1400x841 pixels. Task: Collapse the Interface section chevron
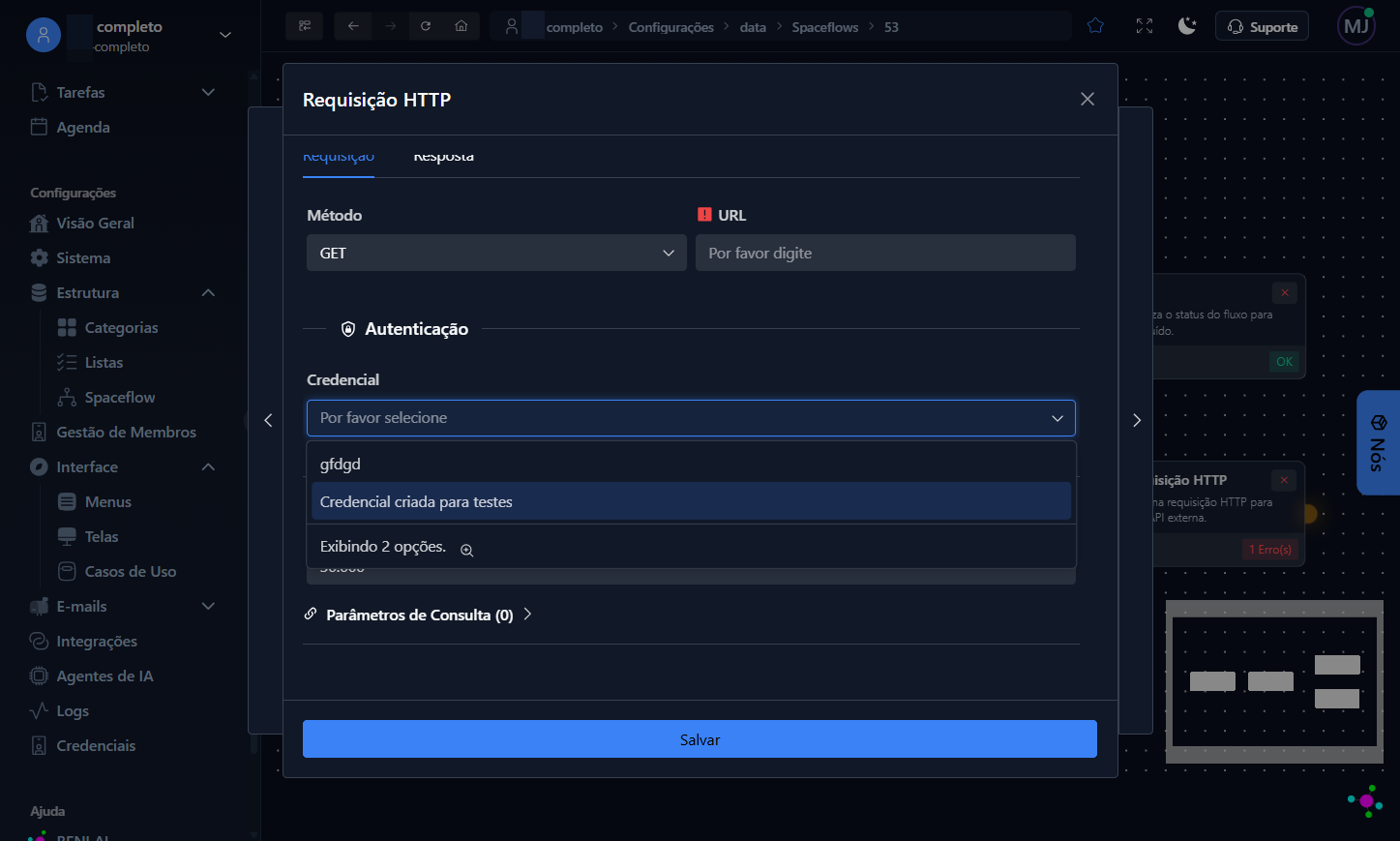pos(208,466)
